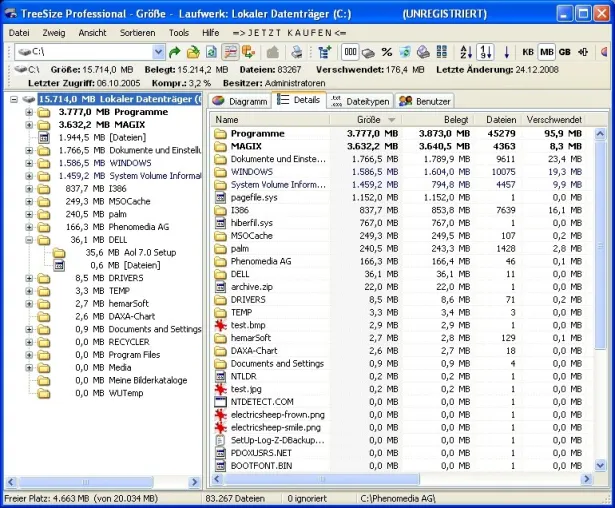The height and width of the screenshot is (508, 615).
Task: Click the open folder toolbar icon
Action: coord(193,52)
